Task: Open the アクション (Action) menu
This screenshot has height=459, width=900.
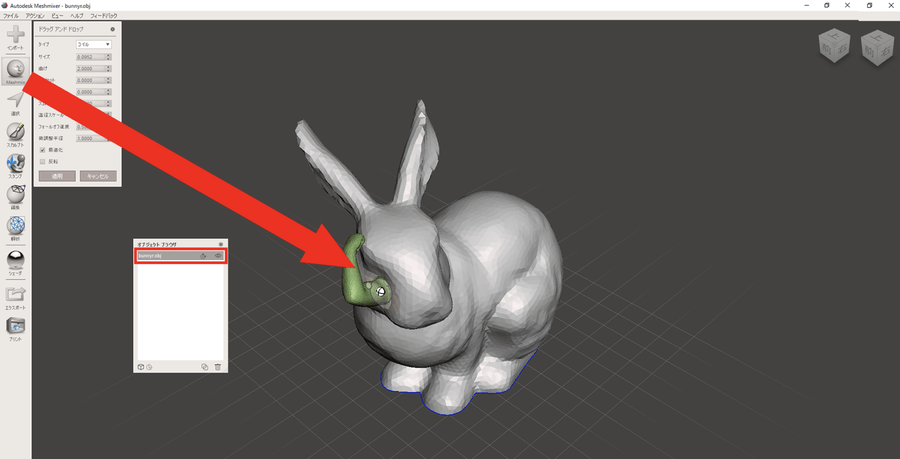Action: [35, 15]
